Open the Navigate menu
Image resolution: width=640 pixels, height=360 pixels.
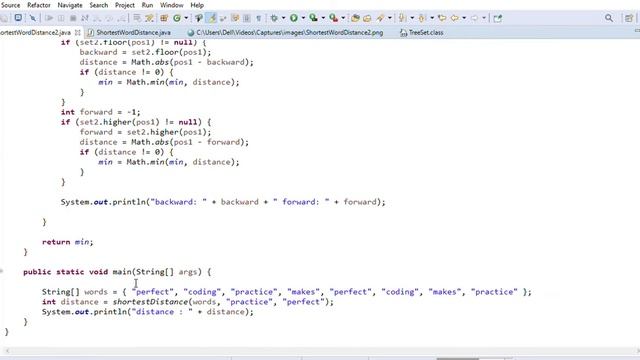tap(70, 5)
